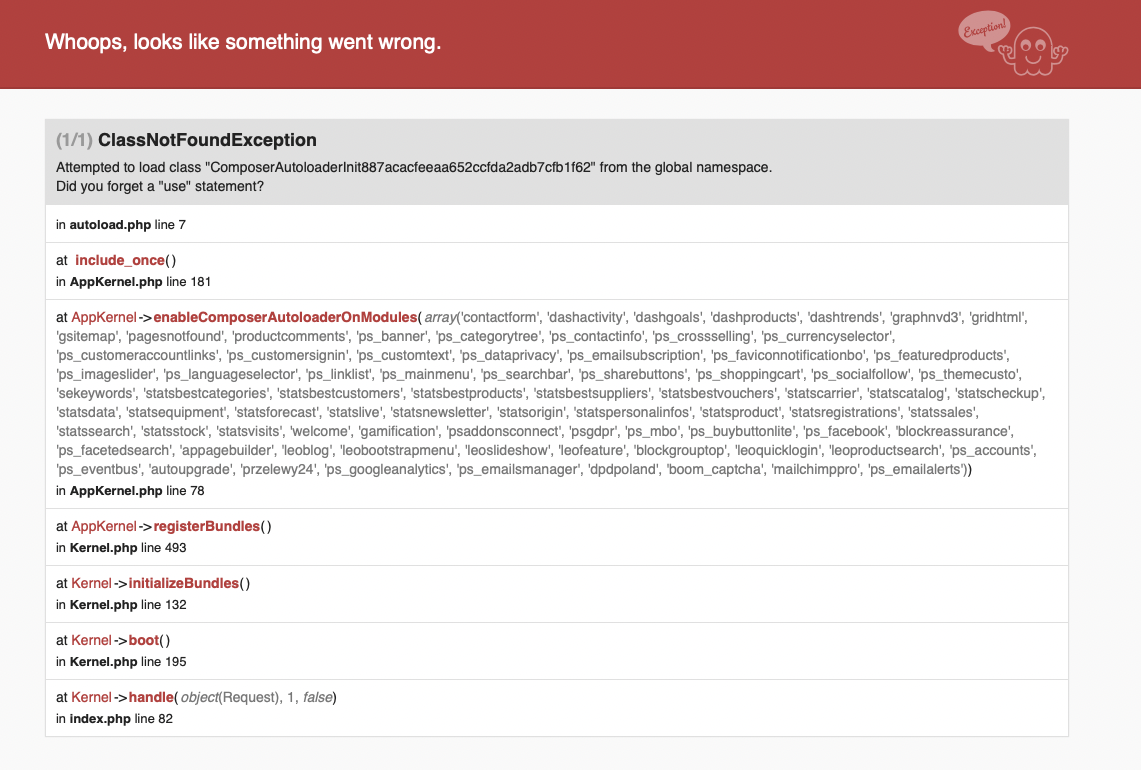The width and height of the screenshot is (1141, 770).
Task: Click the AppKernel.php line 181 file reference
Action: pyautogui.click(x=133, y=282)
